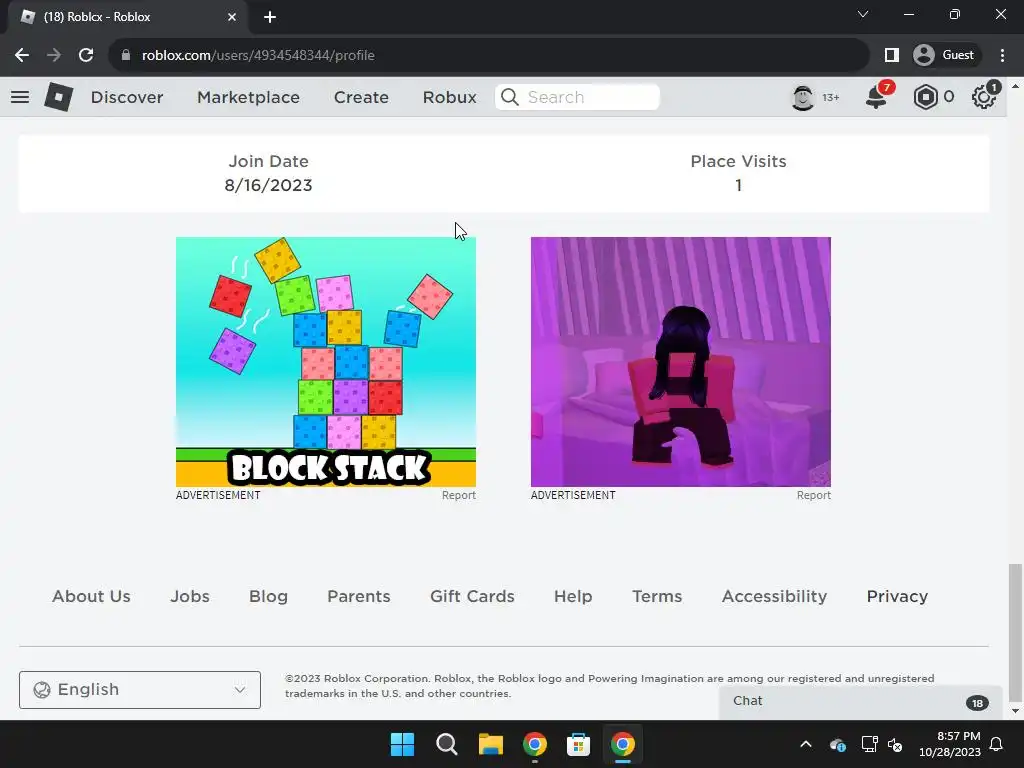Open the Marketplace page

coord(248,97)
